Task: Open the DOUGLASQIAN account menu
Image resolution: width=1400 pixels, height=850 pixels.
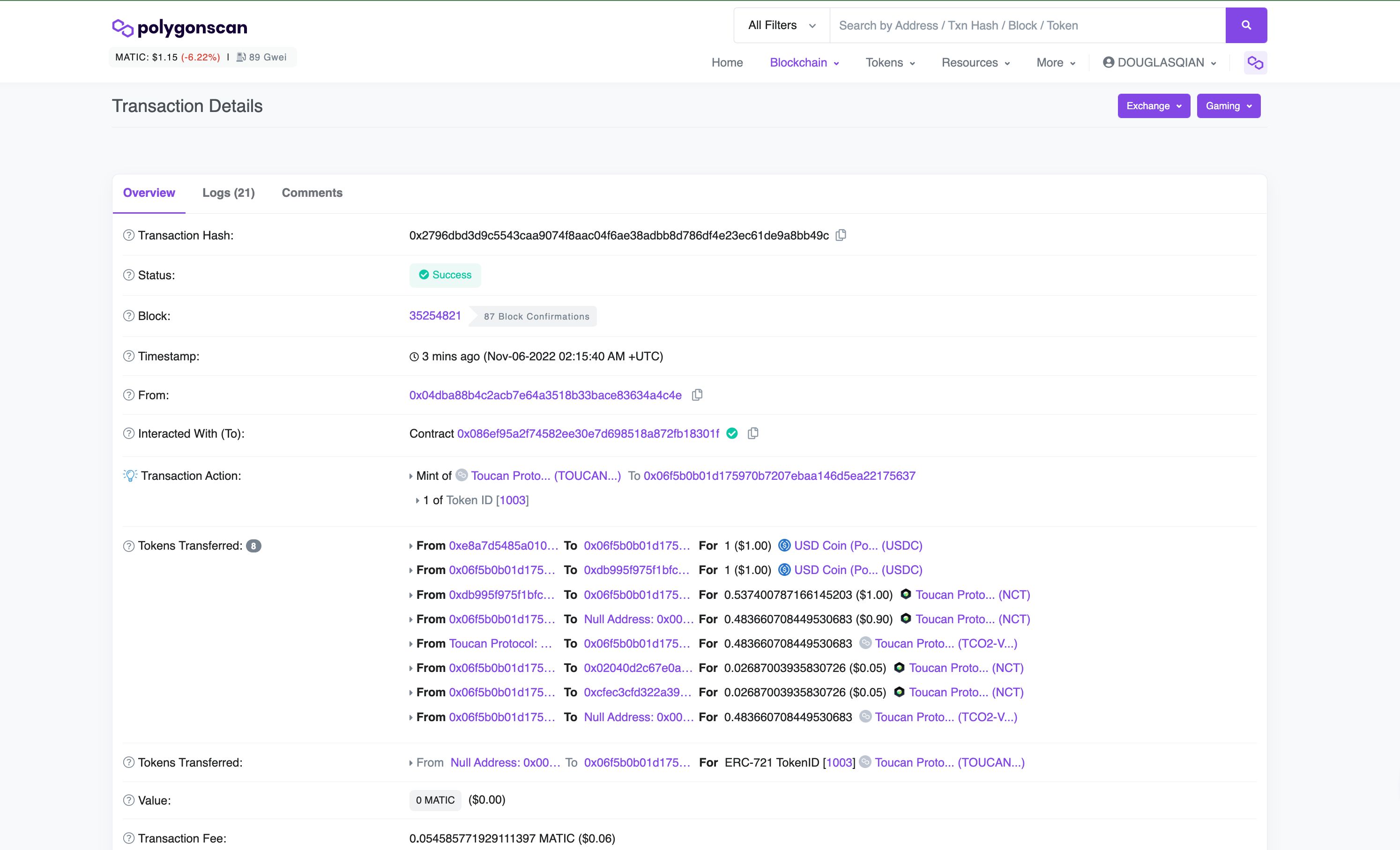Action: pyautogui.click(x=1160, y=62)
